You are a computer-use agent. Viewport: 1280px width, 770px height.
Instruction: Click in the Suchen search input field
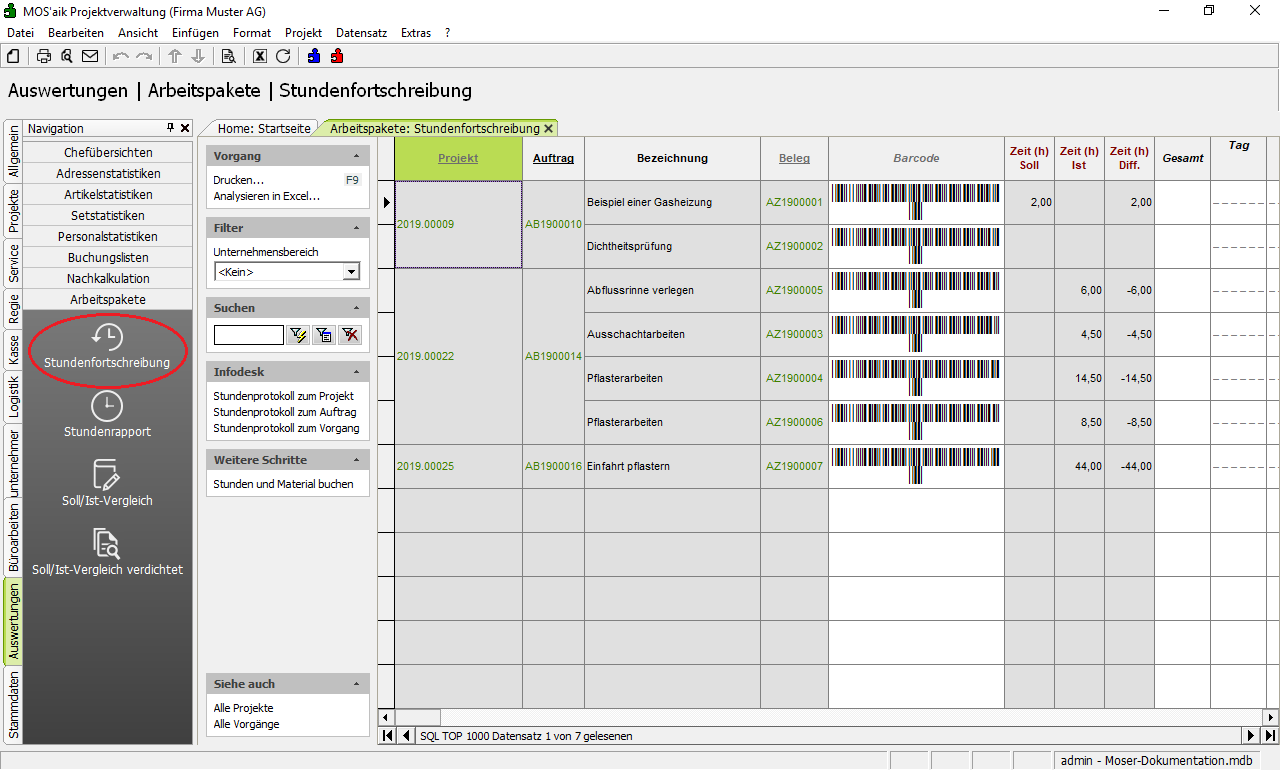click(249, 335)
